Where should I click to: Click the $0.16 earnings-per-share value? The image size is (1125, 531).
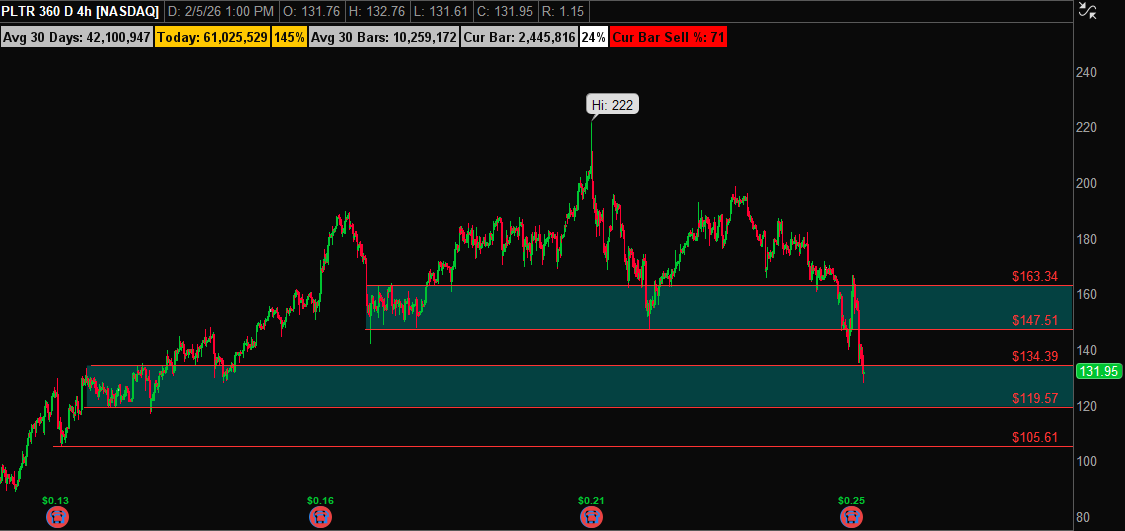[x=320, y=500]
